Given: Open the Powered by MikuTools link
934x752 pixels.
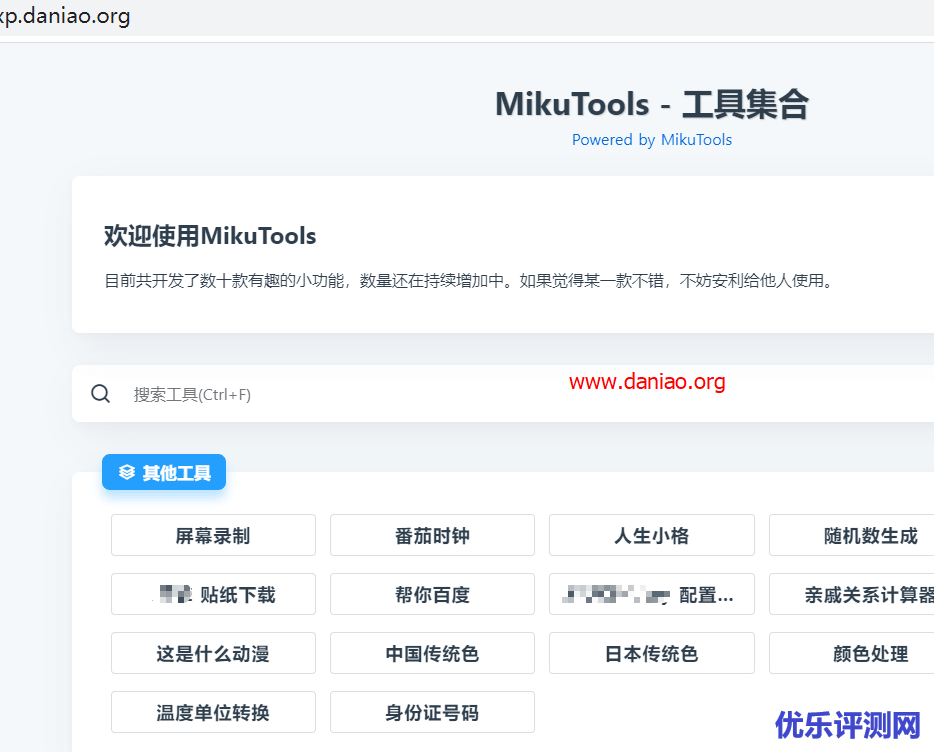Looking at the screenshot, I should click(652, 139).
